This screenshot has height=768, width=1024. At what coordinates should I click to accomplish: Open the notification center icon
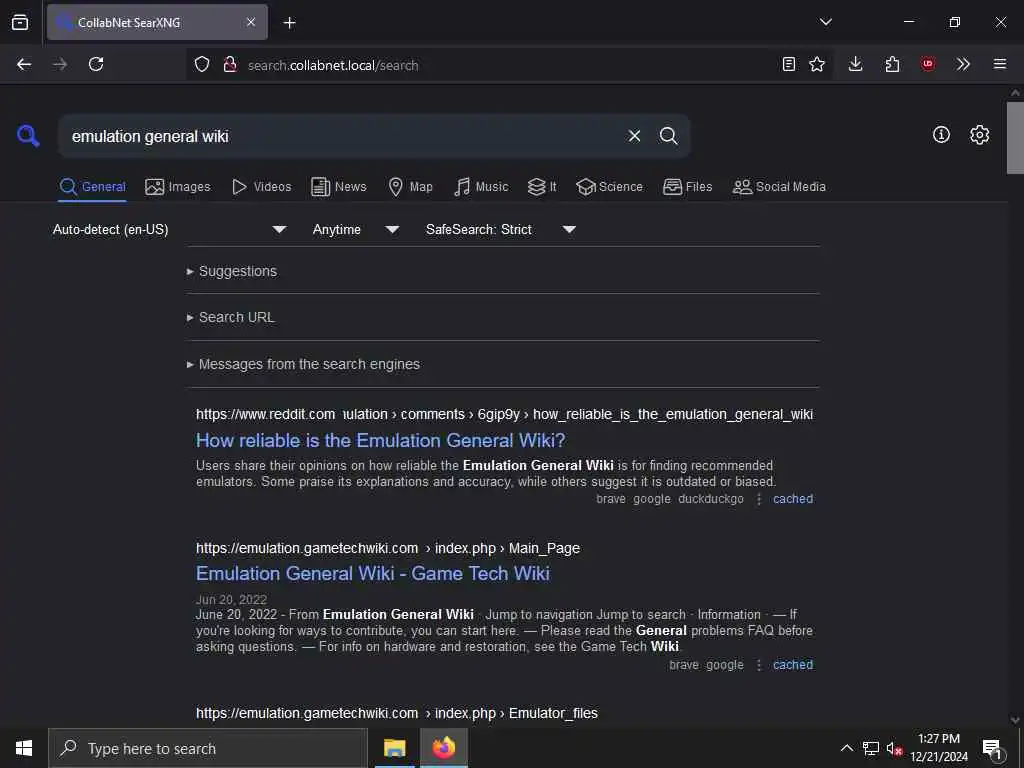992,748
